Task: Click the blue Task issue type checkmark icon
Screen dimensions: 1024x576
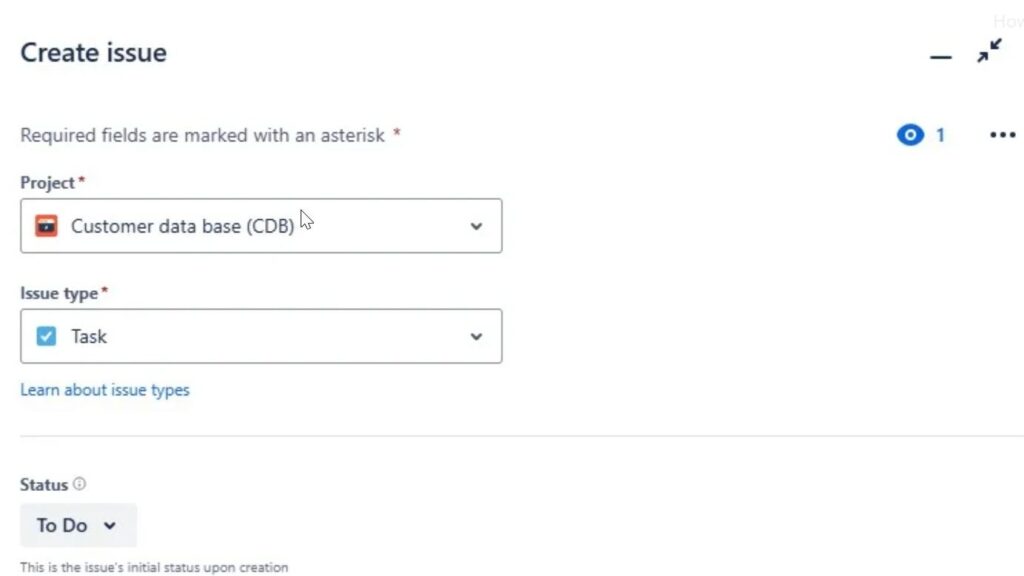Action: pos(45,336)
